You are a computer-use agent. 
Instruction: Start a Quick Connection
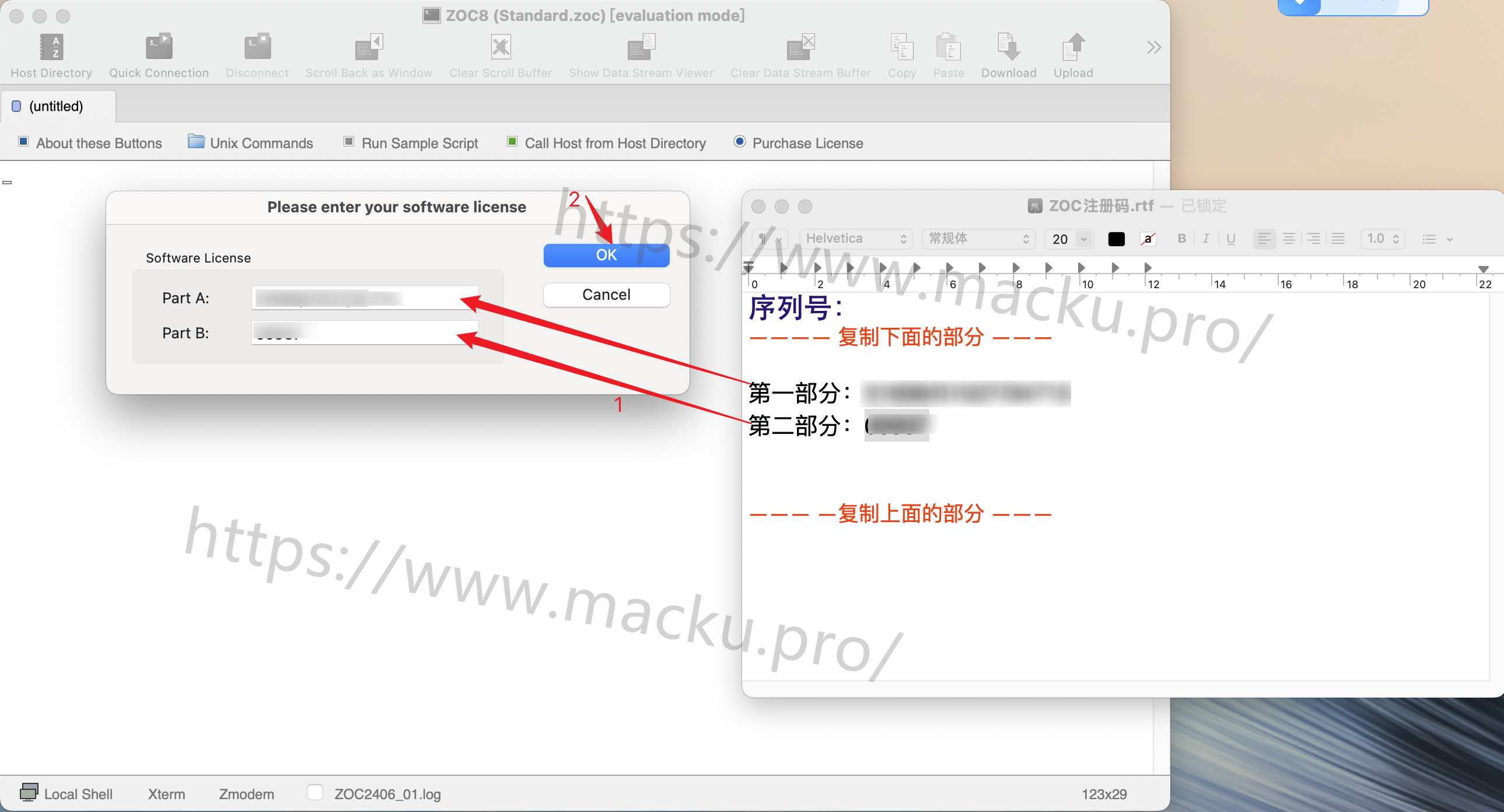(x=158, y=56)
